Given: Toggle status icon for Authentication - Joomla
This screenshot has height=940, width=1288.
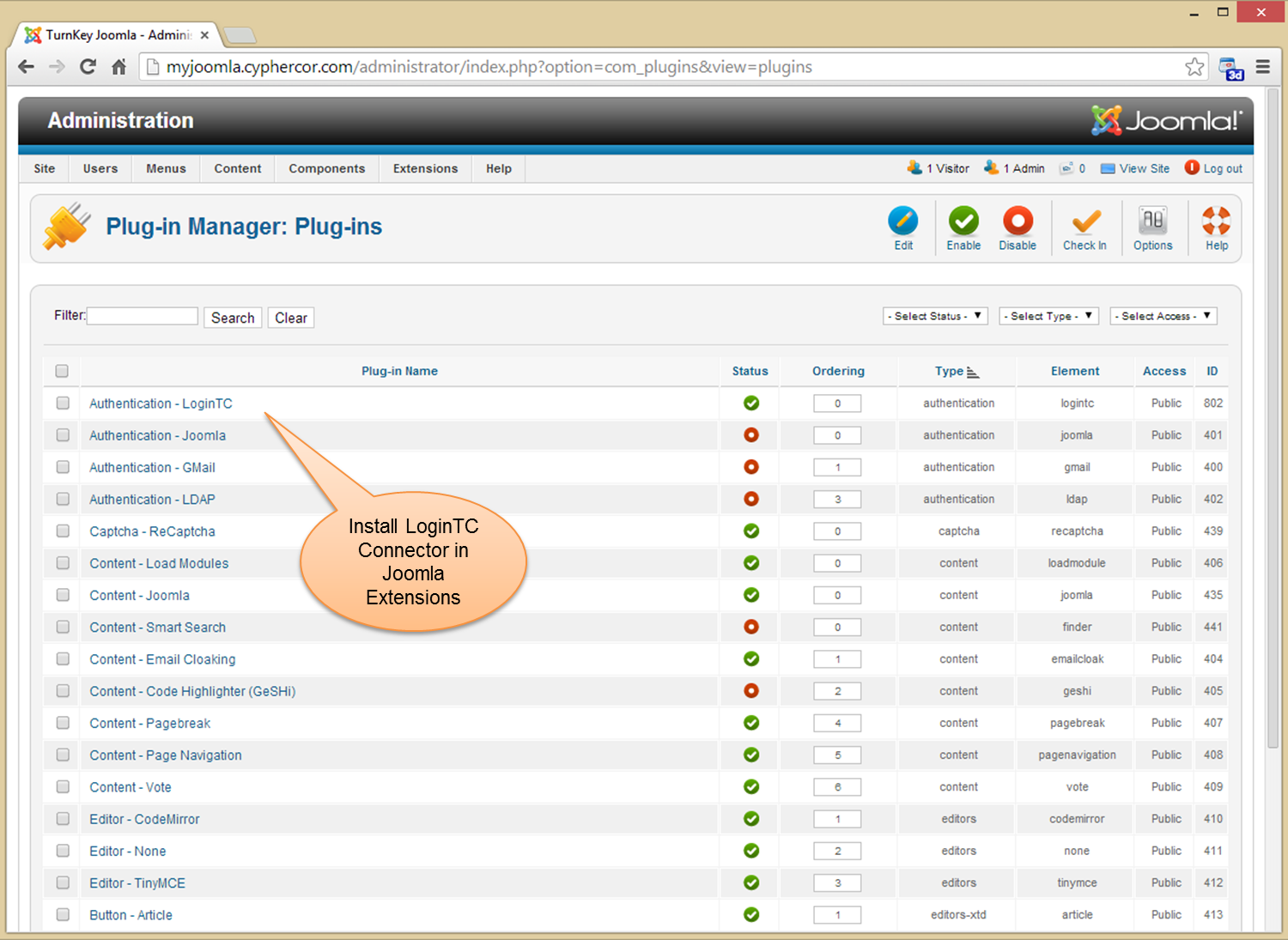Looking at the screenshot, I should tap(751, 435).
